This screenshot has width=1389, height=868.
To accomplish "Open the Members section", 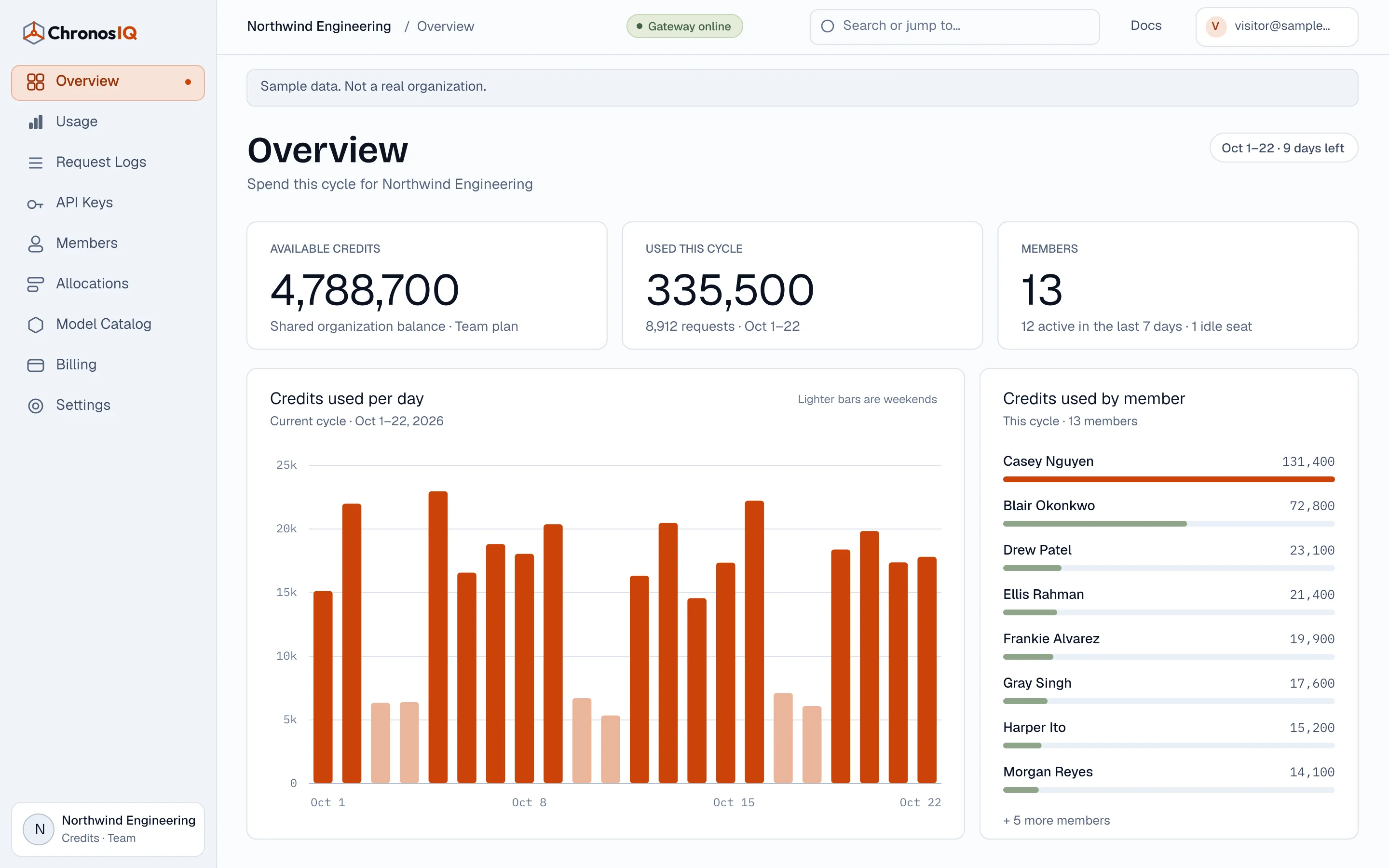I will 108,244.
